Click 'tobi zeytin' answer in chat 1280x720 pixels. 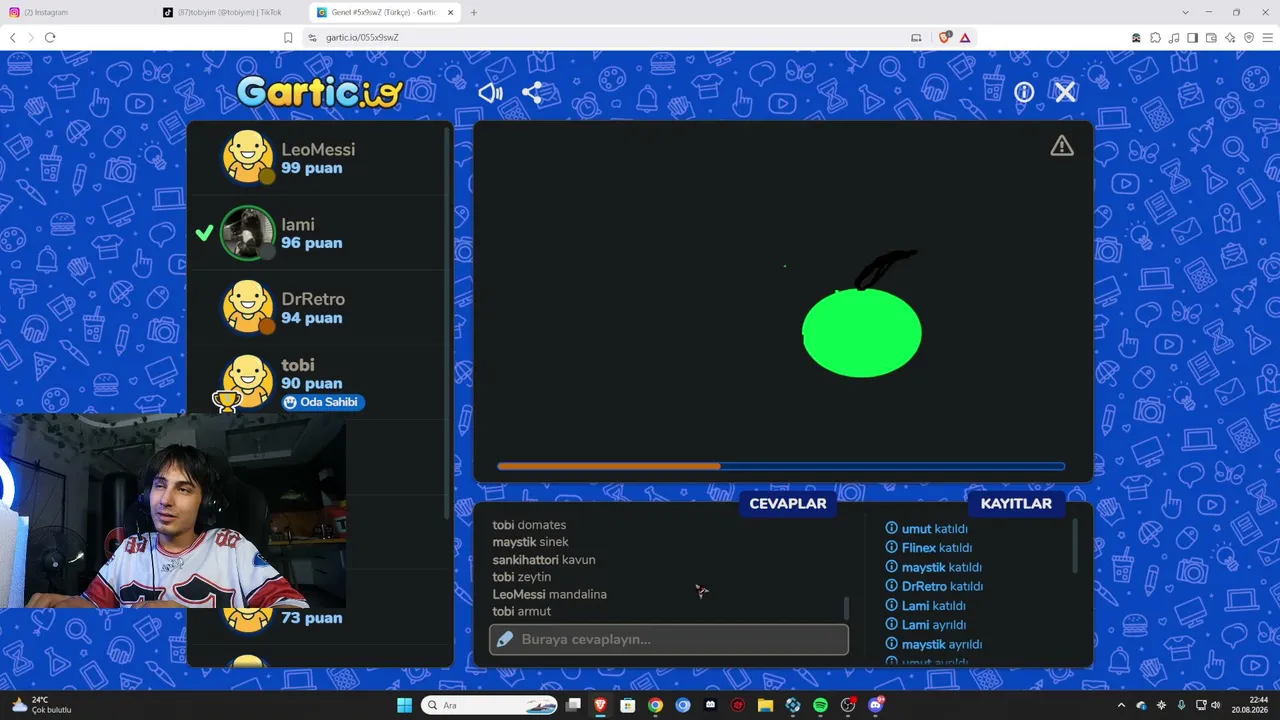pyautogui.click(x=522, y=577)
